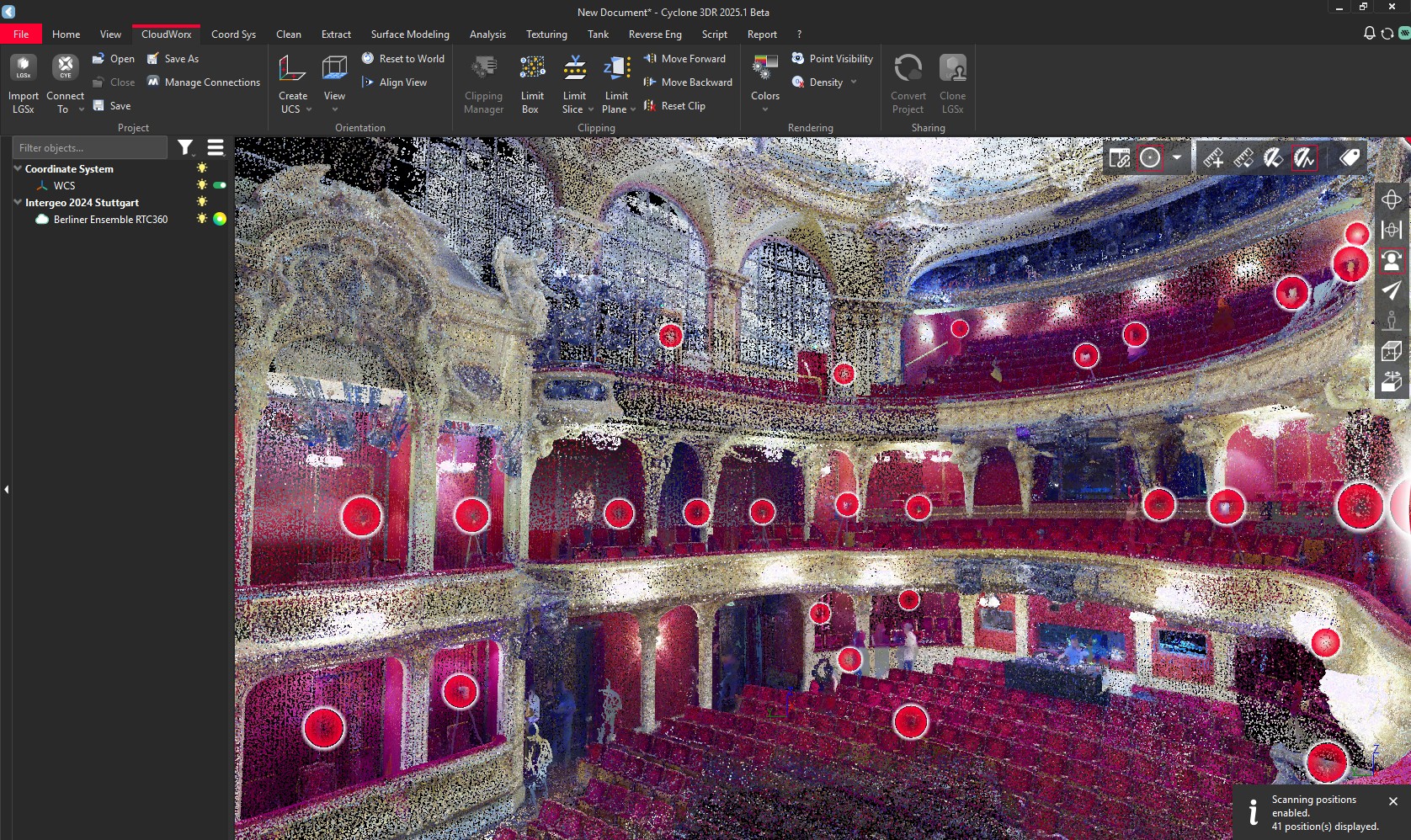Click the Import LGSx icon
Viewport: 1411px width, 840px height.
(24, 67)
